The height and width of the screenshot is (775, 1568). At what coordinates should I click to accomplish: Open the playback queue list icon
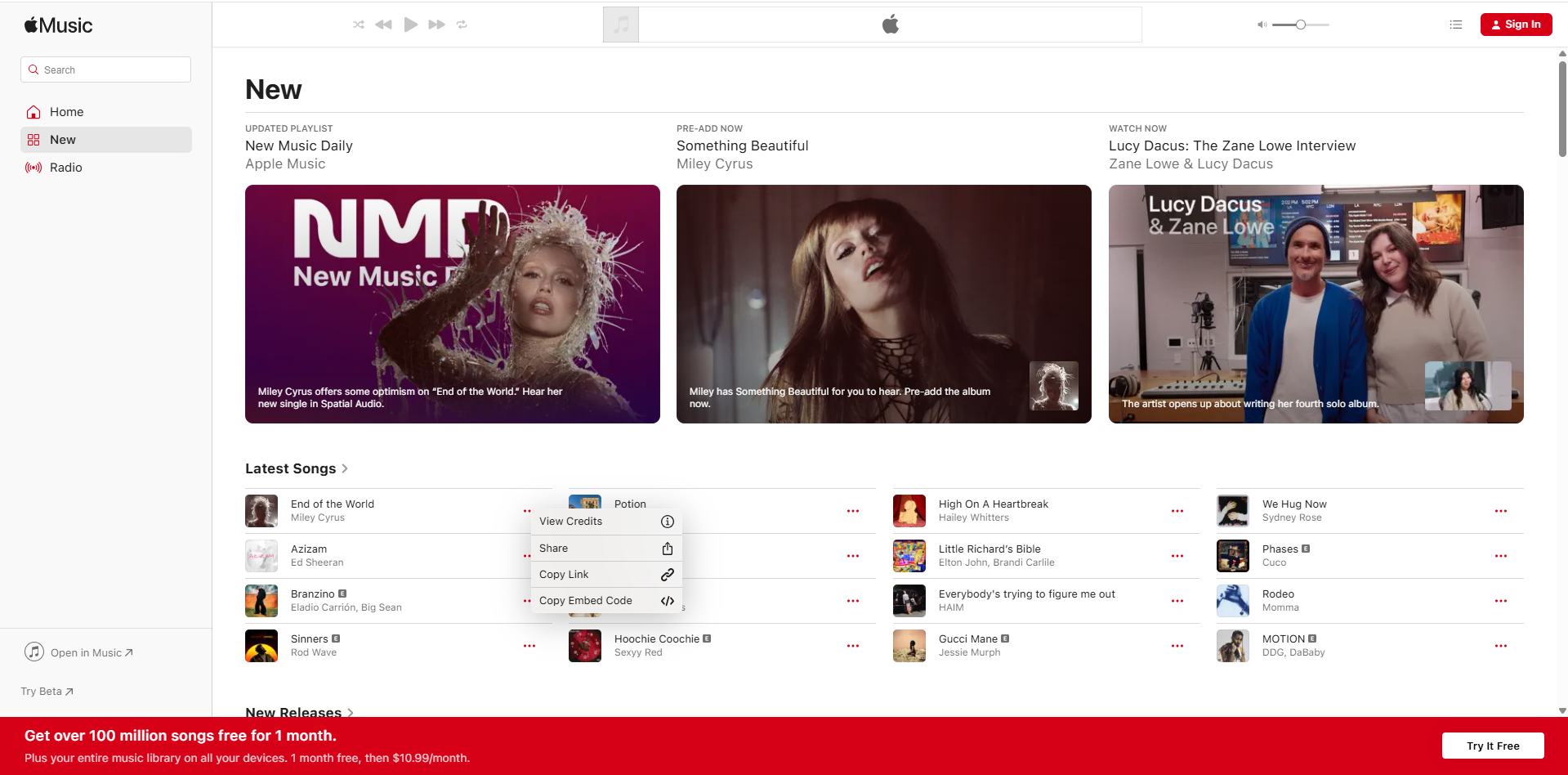1455,25
